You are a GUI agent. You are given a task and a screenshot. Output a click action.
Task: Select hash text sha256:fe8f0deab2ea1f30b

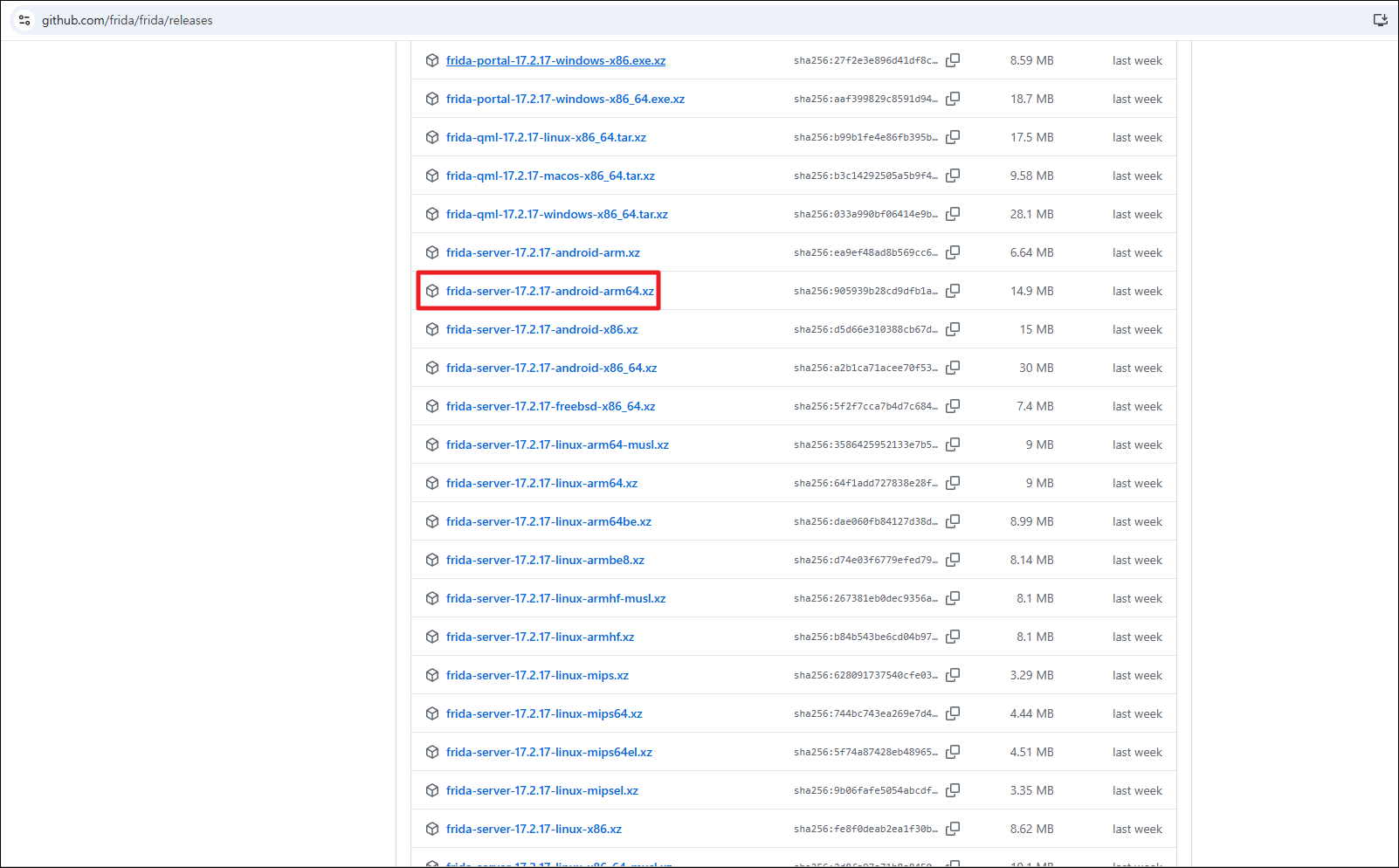(865, 829)
